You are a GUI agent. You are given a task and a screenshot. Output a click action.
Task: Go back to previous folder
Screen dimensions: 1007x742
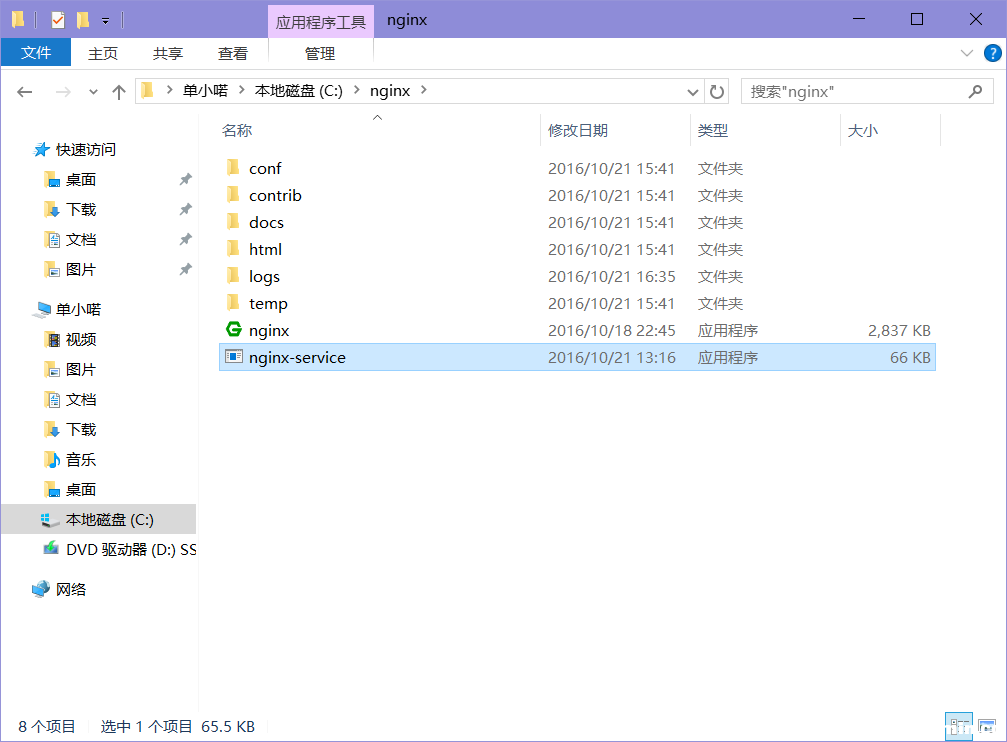coord(24,92)
